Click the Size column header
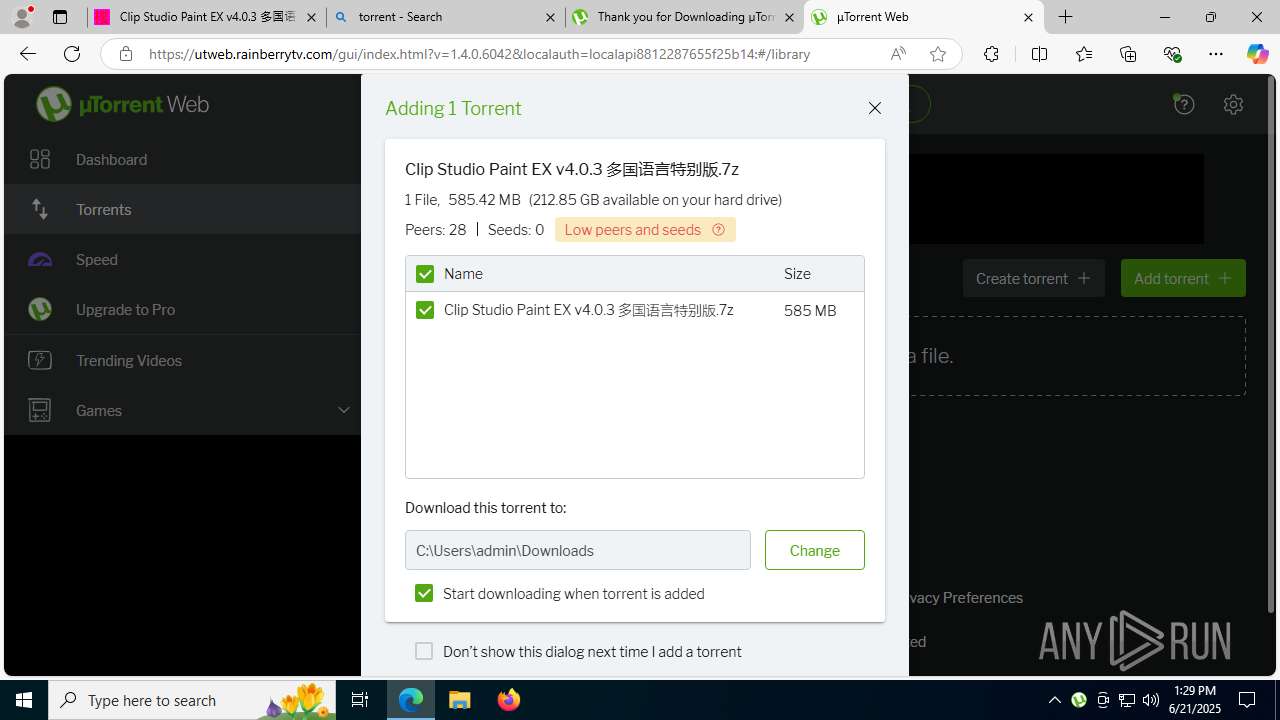 pyautogui.click(x=797, y=274)
